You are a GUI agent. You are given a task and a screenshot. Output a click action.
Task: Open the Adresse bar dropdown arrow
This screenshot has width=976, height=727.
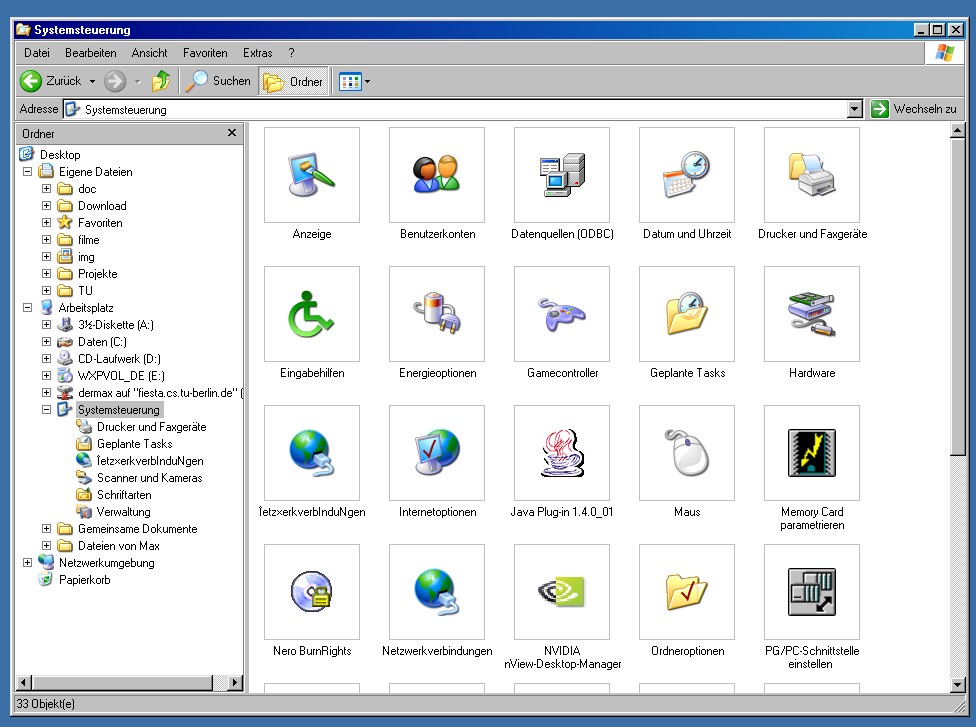pyautogui.click(x=854, y=110)
